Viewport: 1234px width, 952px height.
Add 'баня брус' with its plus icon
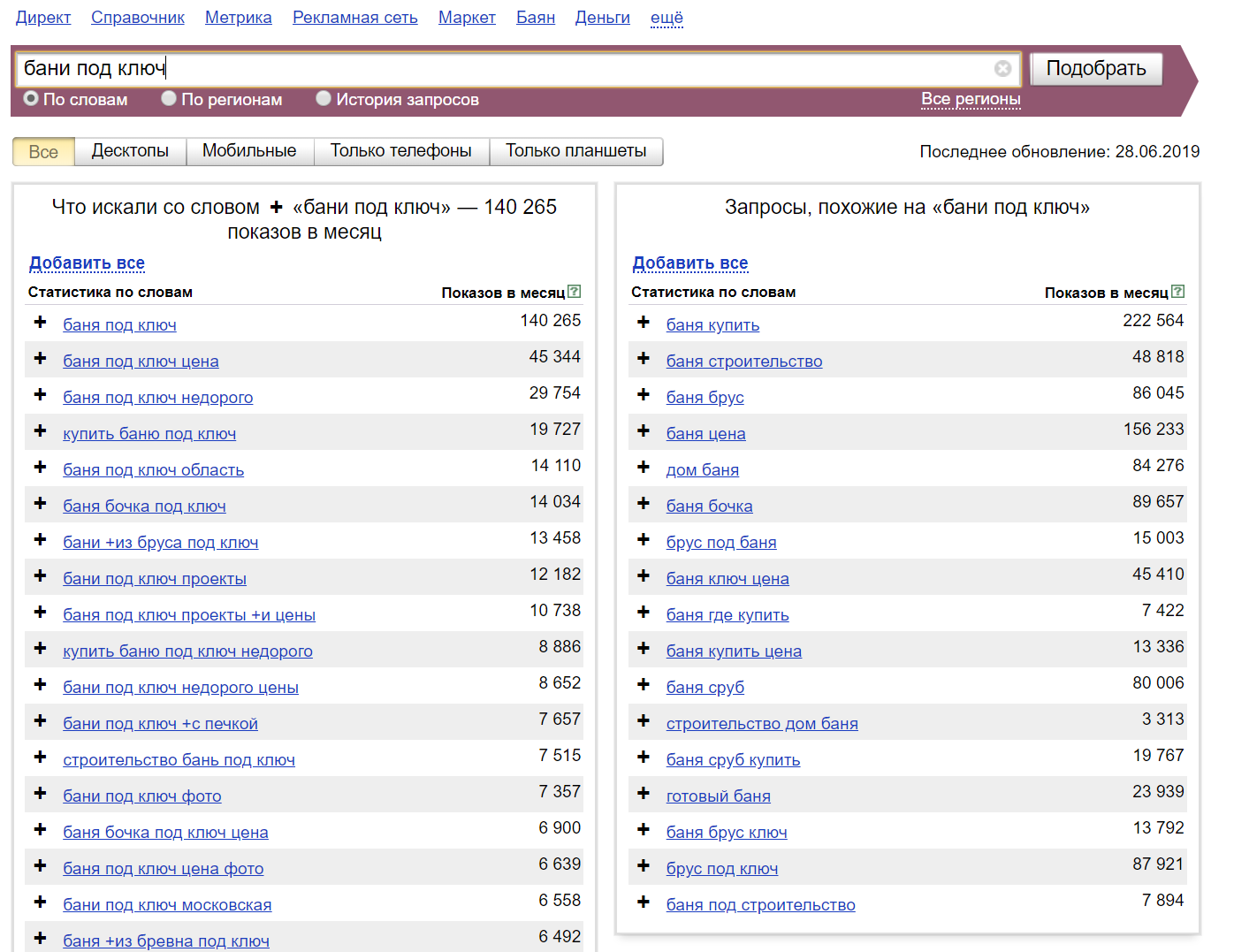644,395
